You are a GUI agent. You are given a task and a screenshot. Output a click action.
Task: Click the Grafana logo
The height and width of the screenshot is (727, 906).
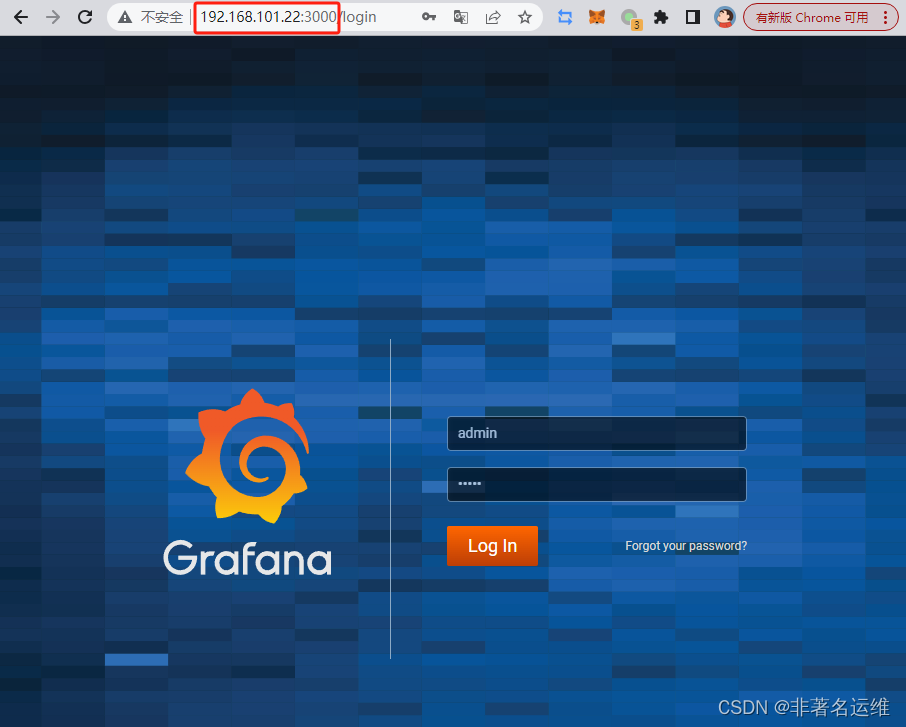tap(247, 457)
